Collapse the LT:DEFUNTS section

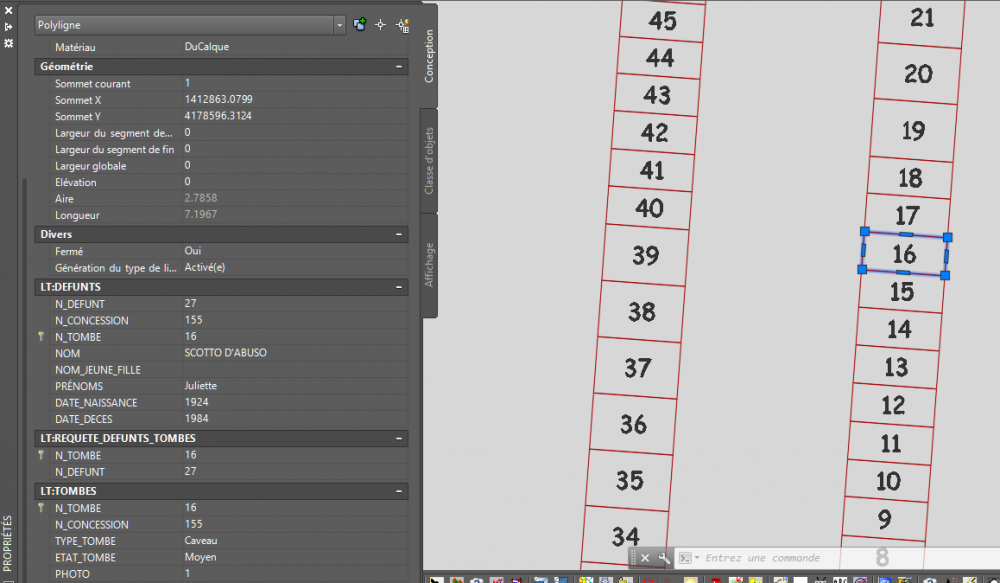pyautogui.click(x=399, y=287)
